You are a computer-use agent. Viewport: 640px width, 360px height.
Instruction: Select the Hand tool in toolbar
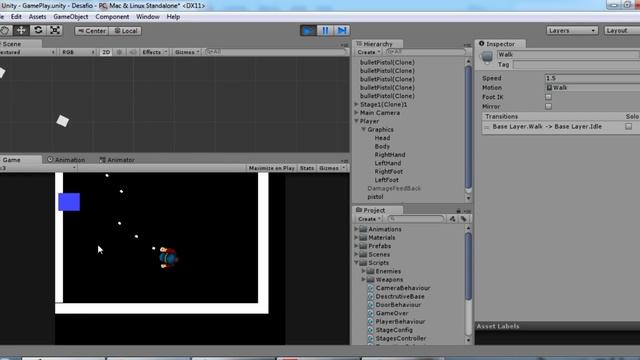(5, 31)
